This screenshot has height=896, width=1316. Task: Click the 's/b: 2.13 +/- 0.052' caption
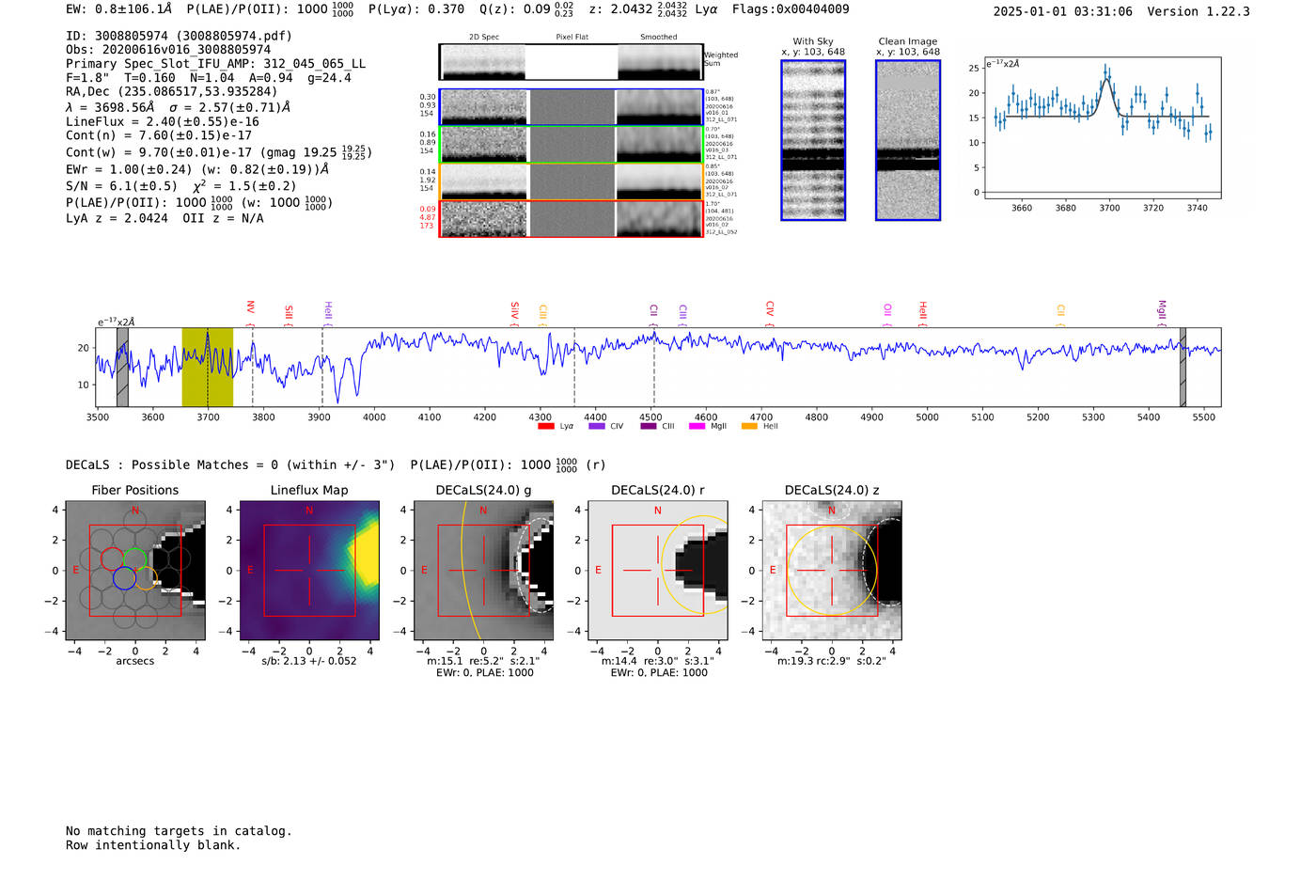click(x=309, y=661)
